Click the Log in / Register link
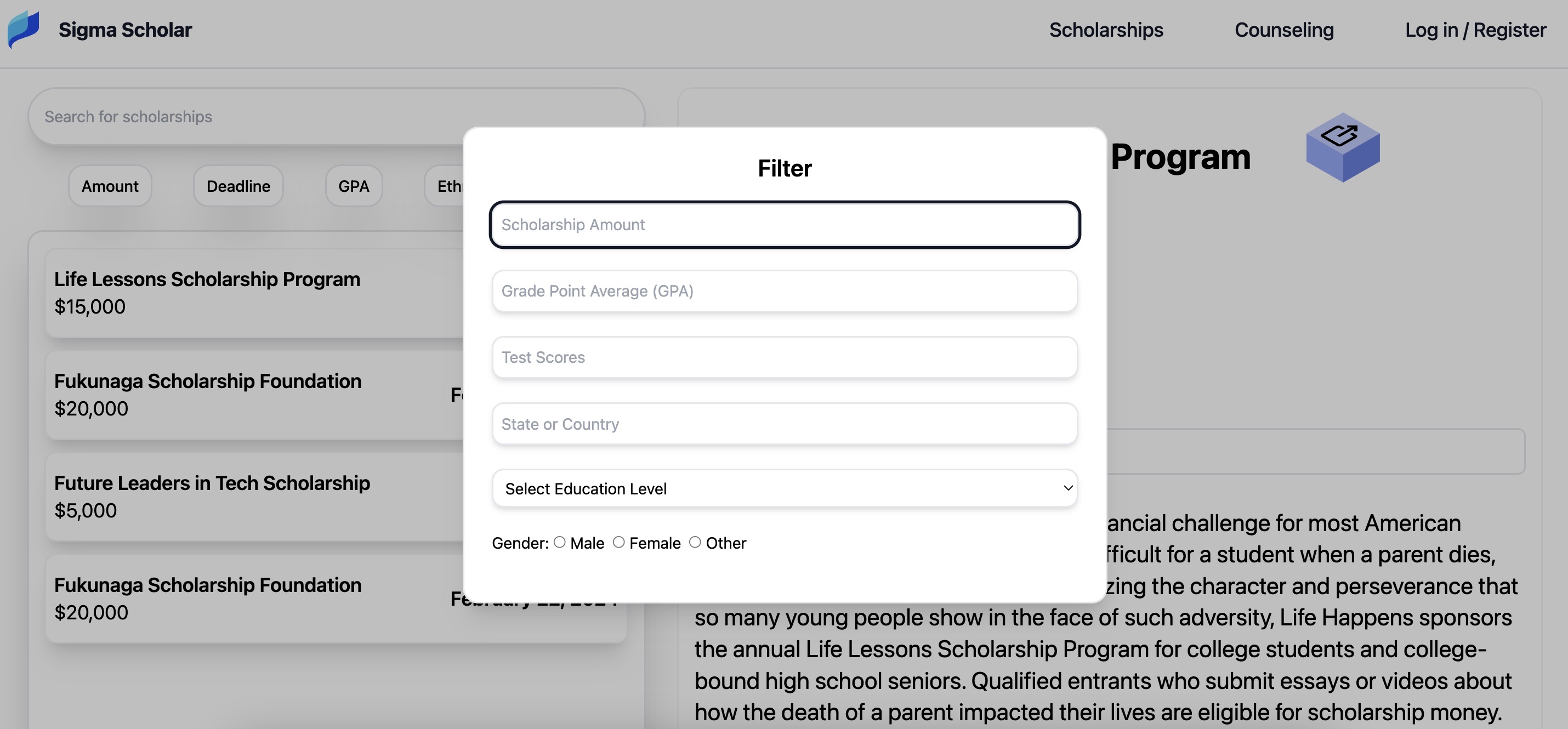1568x729 pixels. pyautogui.click(x=1475, y=29)
